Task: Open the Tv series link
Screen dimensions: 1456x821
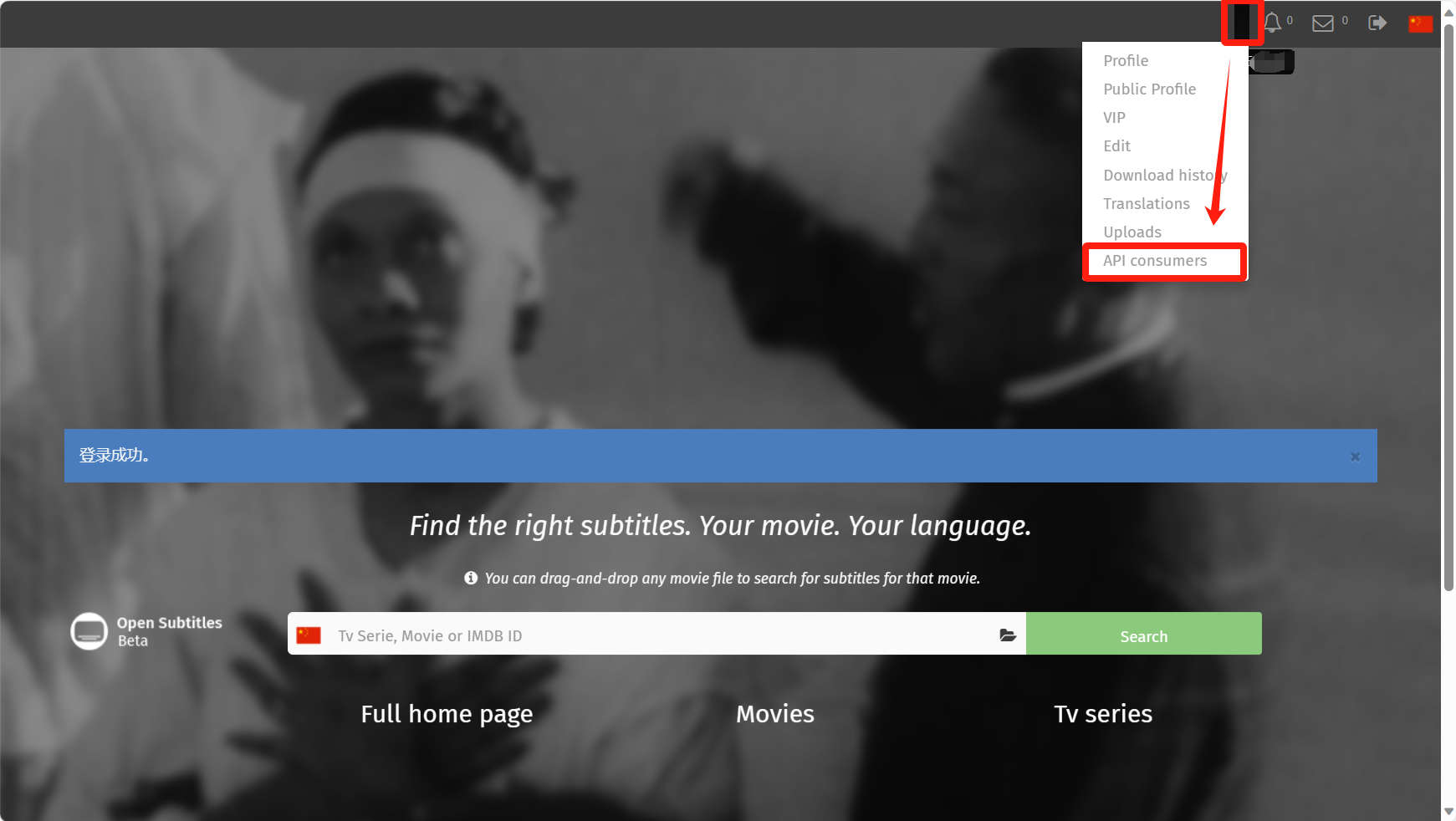Action: pyautogui.click(x=1102, y=714)
